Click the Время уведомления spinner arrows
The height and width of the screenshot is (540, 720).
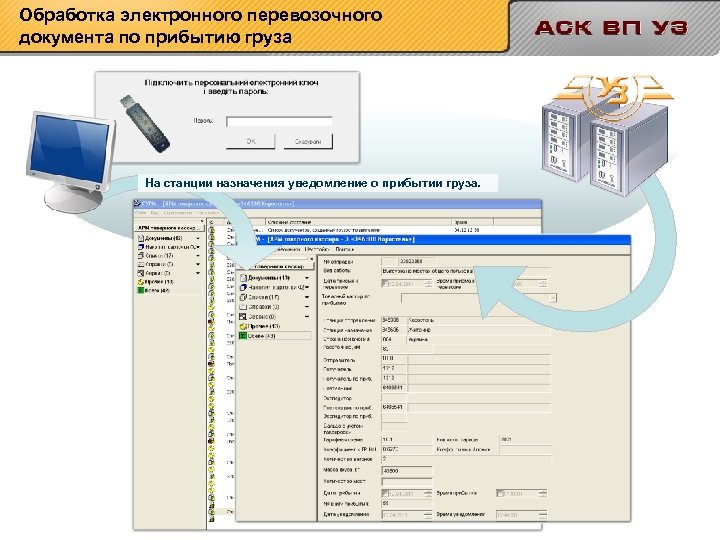coord(543,515)
